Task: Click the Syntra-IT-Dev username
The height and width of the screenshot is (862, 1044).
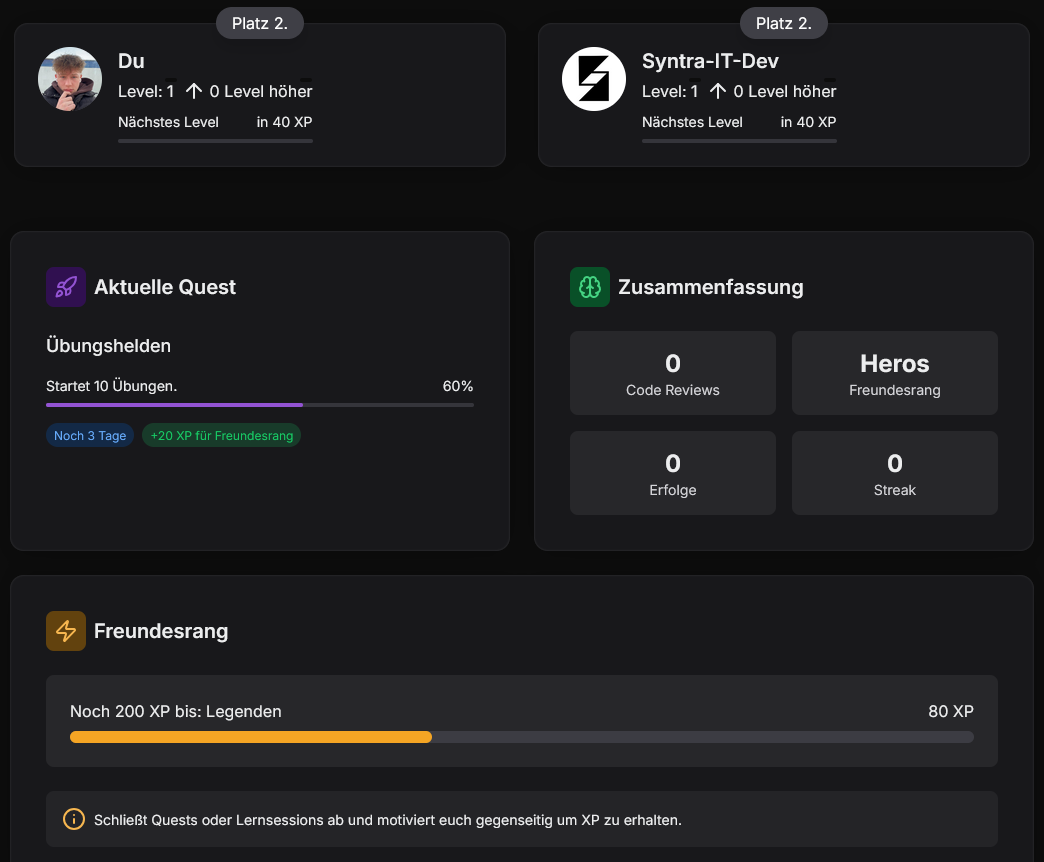Action: (x=710, y=61)
